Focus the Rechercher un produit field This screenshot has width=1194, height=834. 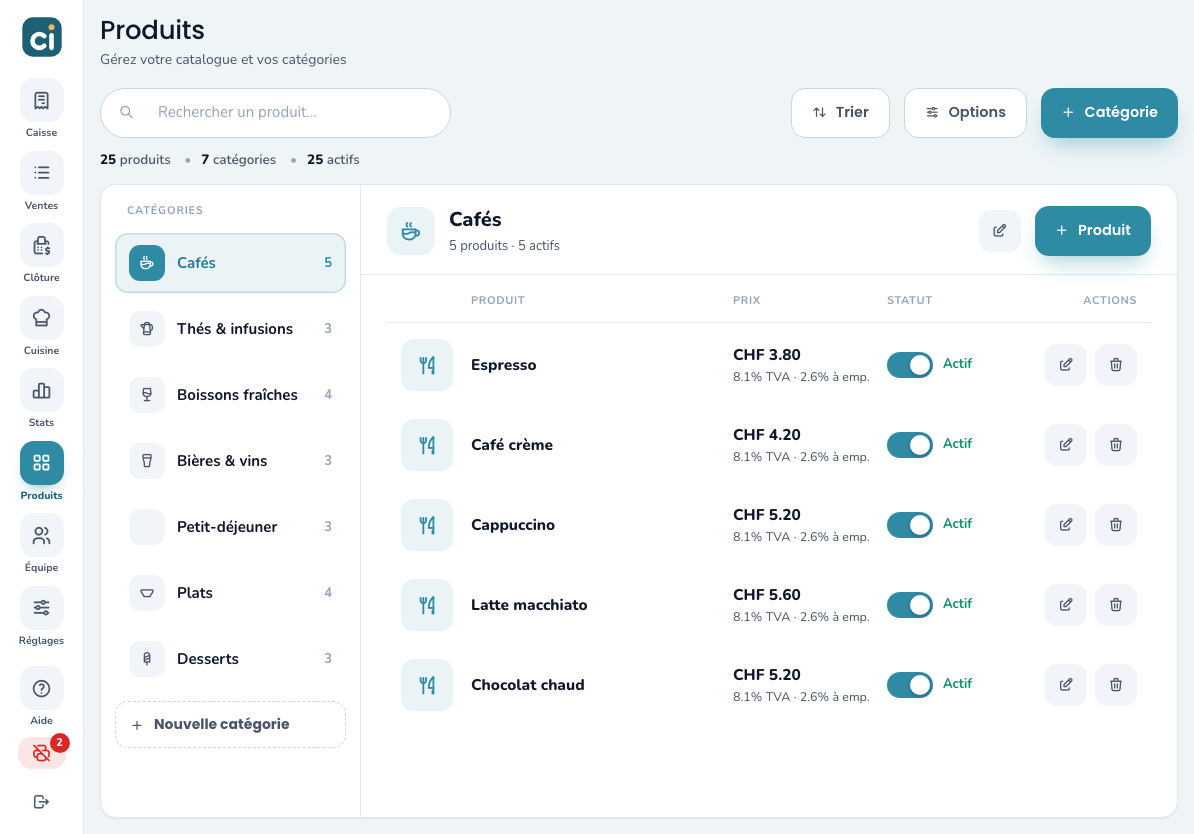coord(276,113)
